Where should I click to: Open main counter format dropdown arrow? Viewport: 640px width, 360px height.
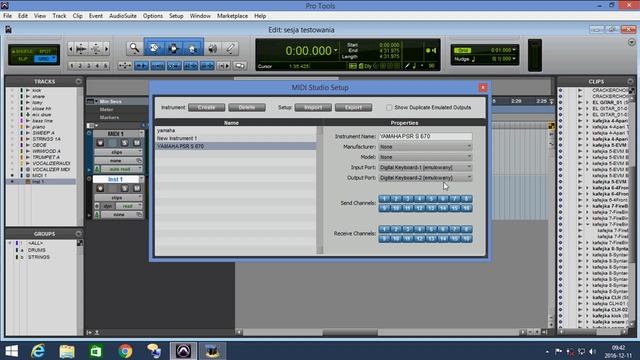click(336, 50)
